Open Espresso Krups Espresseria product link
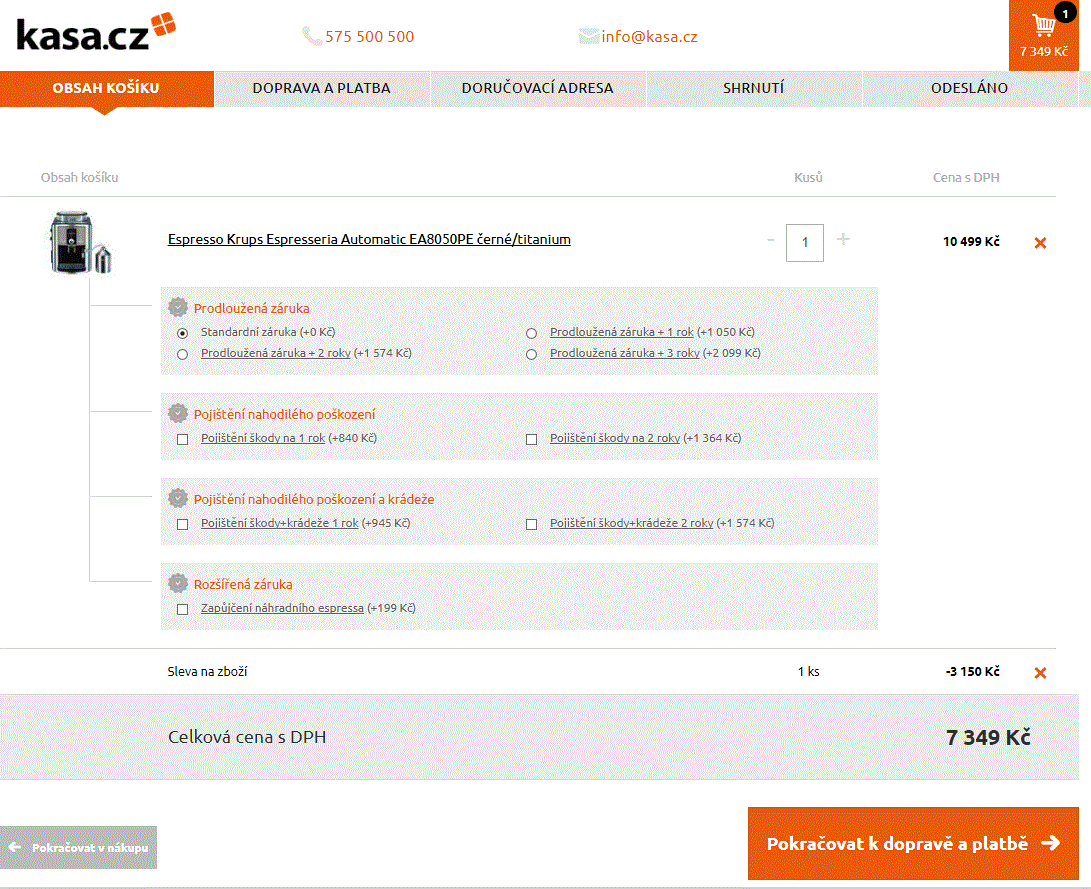The height and width of the screenshot is (889, 1091). [x=369, y=239]
